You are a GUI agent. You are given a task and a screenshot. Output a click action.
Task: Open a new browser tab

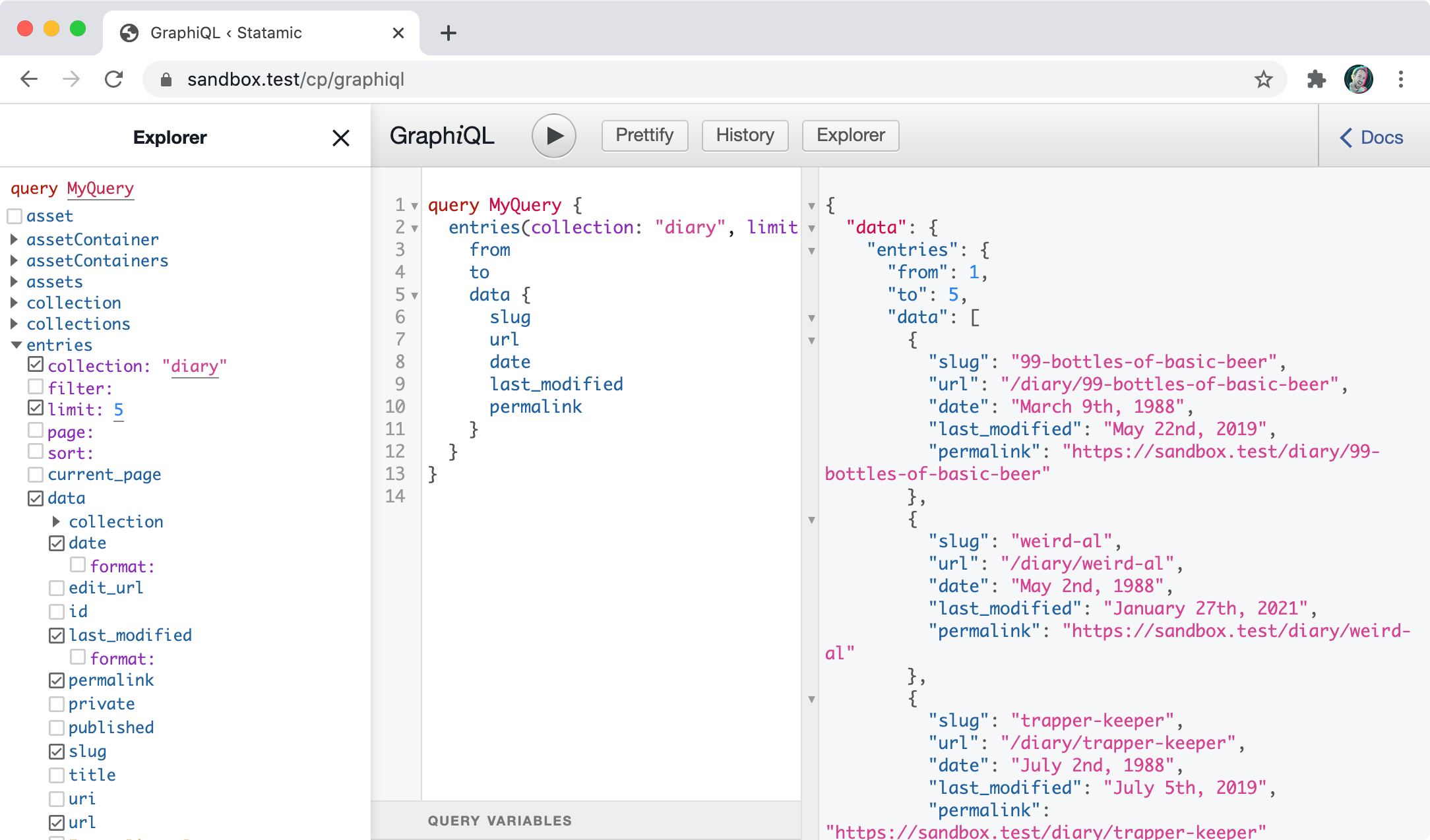click(449, 33)
